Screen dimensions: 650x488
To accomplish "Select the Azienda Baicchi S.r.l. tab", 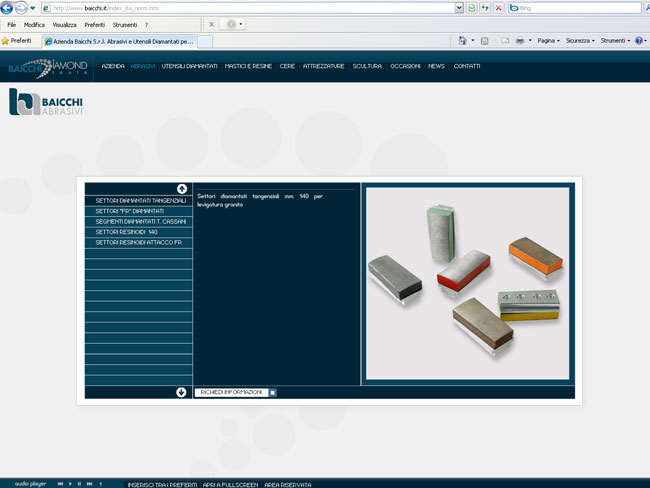I will pyautogui.click(x=119, y=41).
